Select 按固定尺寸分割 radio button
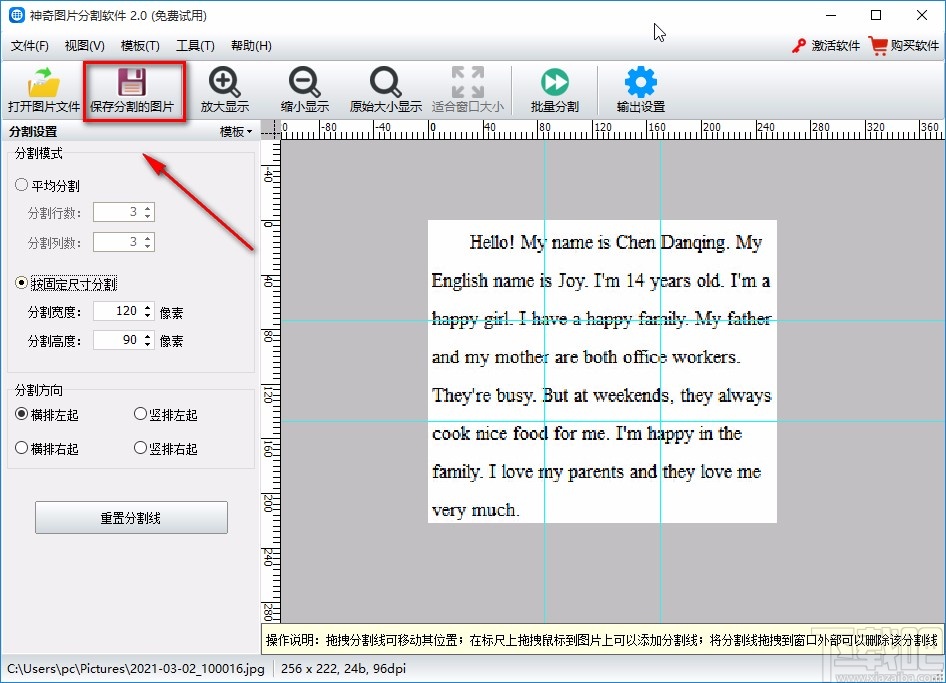 (x=21, y=283)
